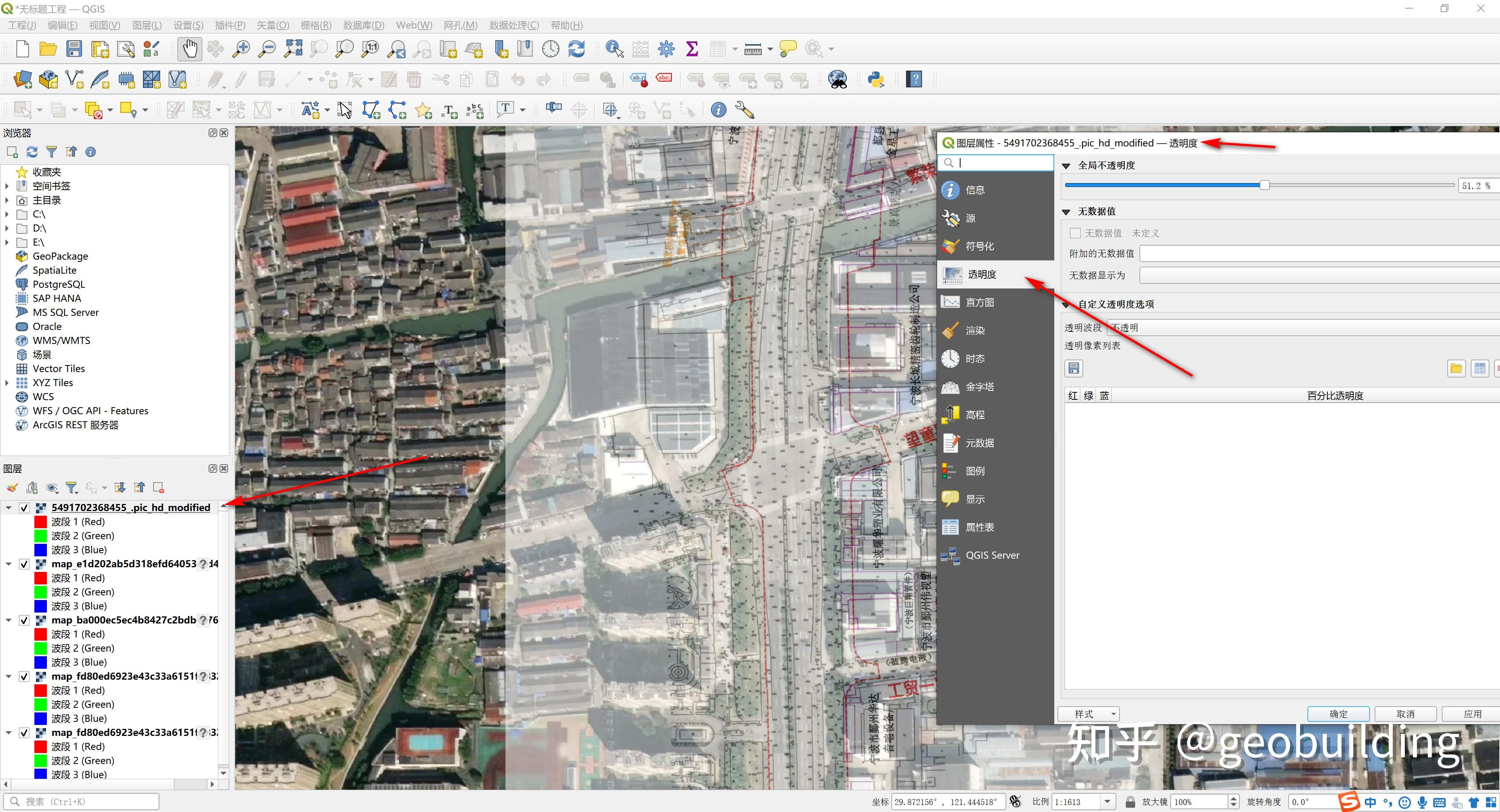Open the statistical summary panel
This screenshot has height=812, width=1500.
692,49
